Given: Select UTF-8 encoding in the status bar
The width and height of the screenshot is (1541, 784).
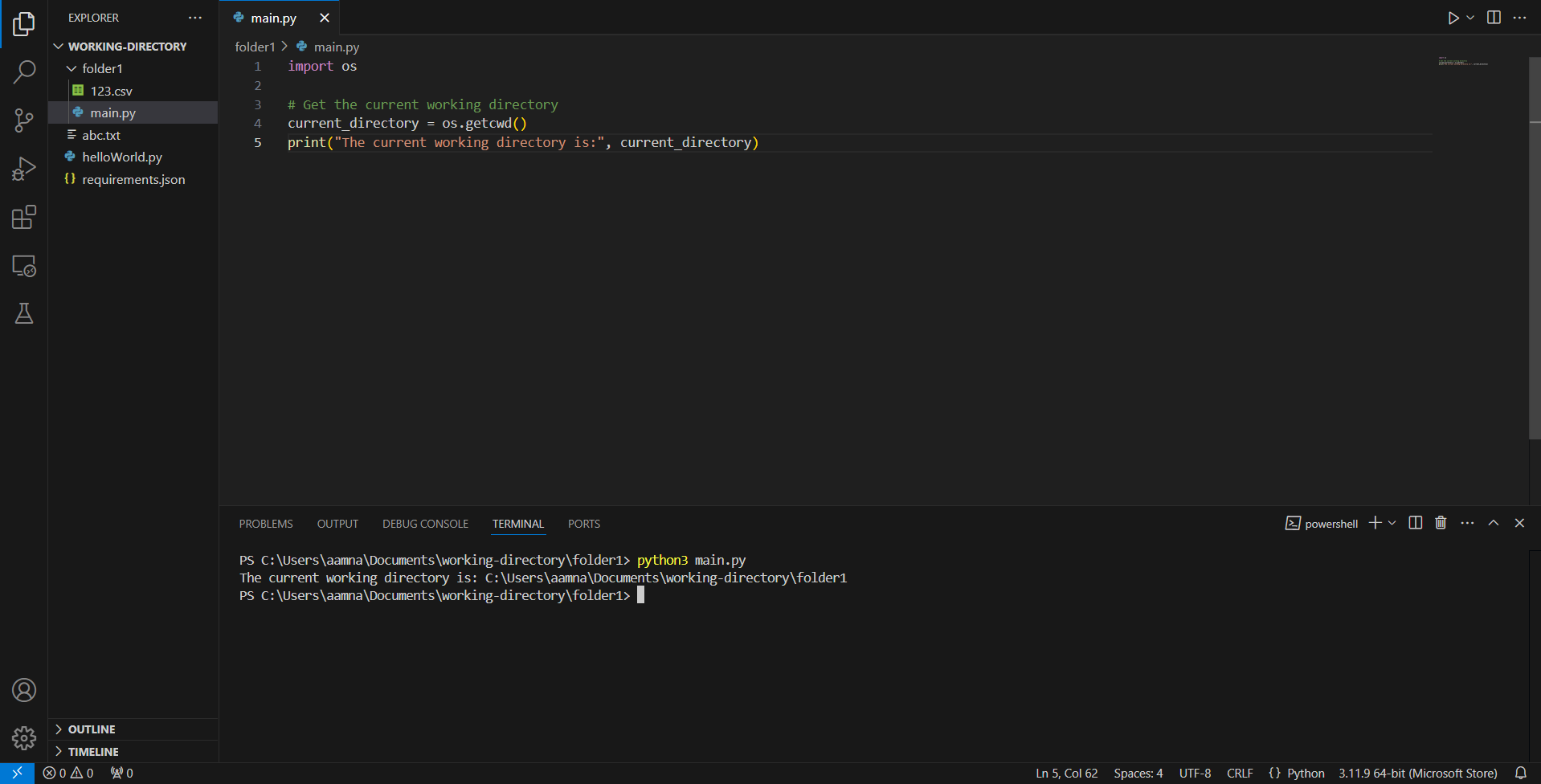Looking at the screenshot, I should 1194,773.
